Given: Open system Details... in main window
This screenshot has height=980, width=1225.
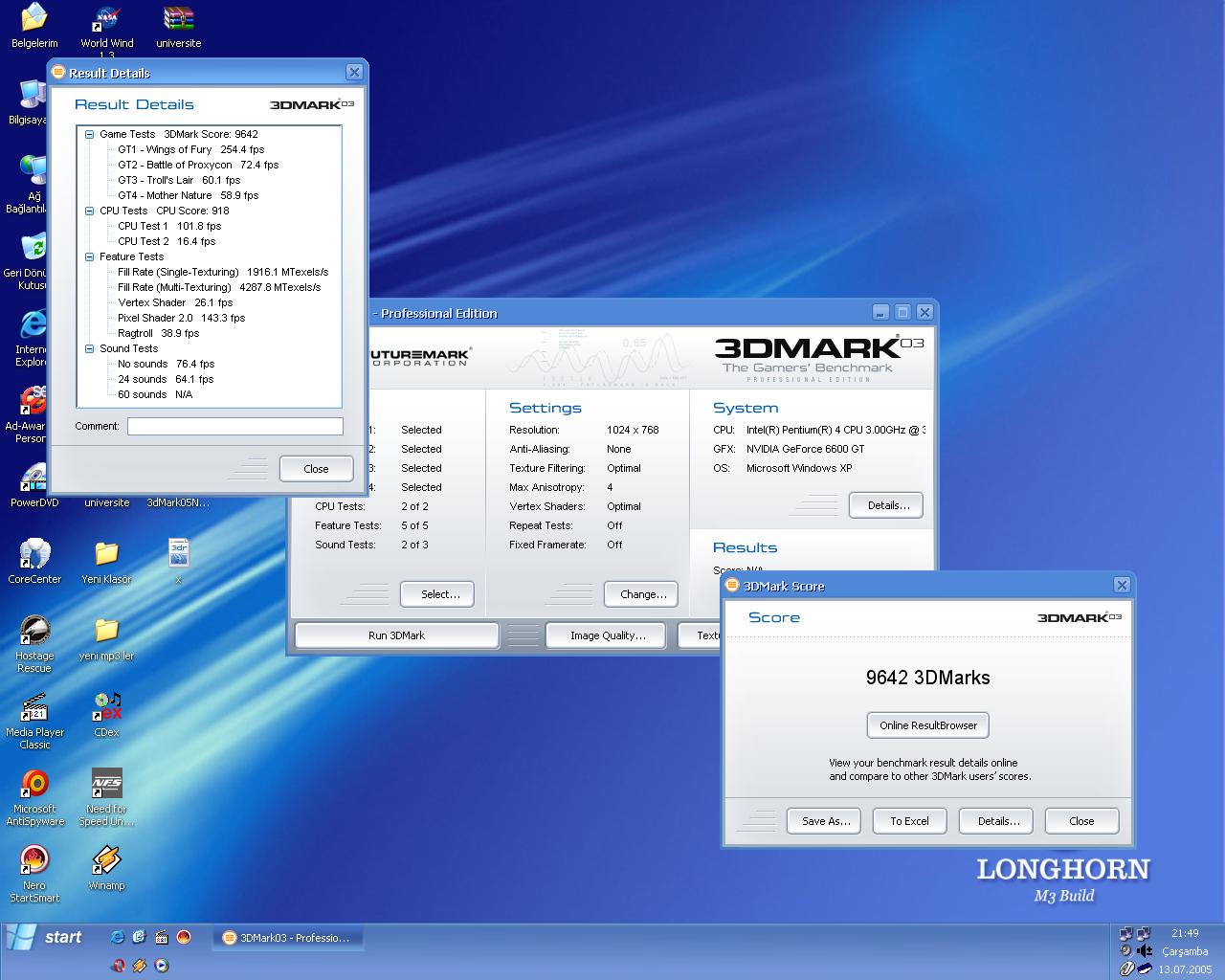Looking at the screenshot, I should (x=887, y=505).
